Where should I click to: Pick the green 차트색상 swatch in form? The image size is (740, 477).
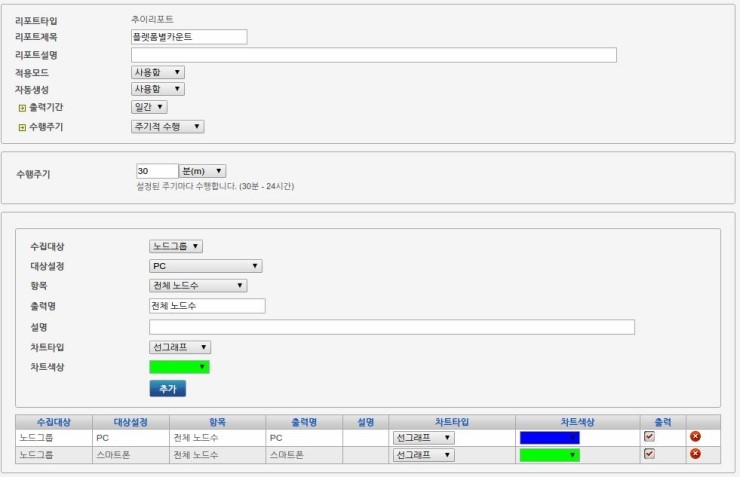179,367
